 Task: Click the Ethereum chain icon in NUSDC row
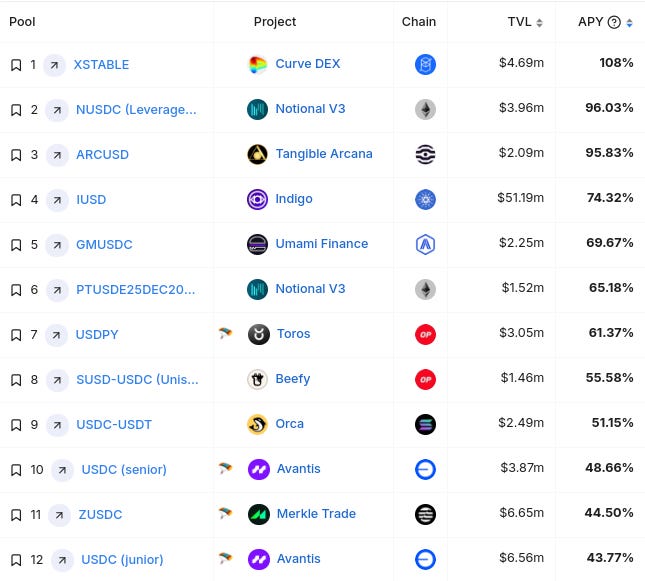[425, 110]
